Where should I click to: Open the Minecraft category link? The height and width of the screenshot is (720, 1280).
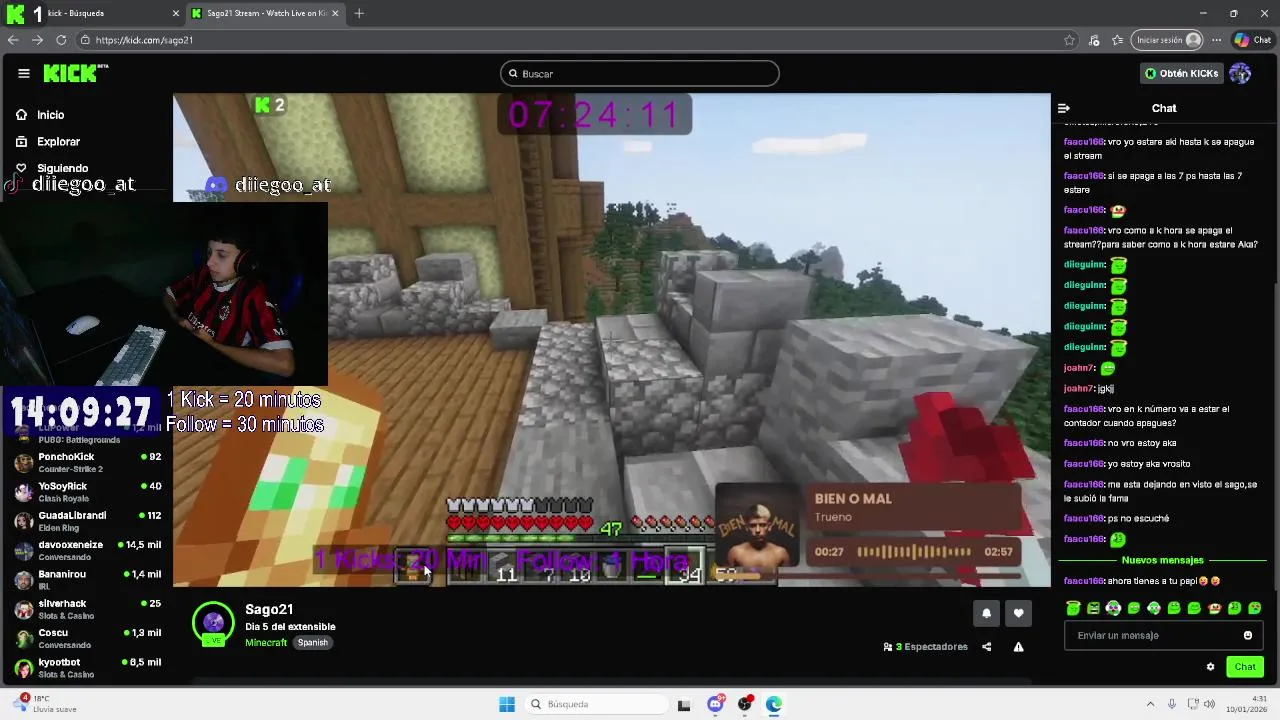266,642
